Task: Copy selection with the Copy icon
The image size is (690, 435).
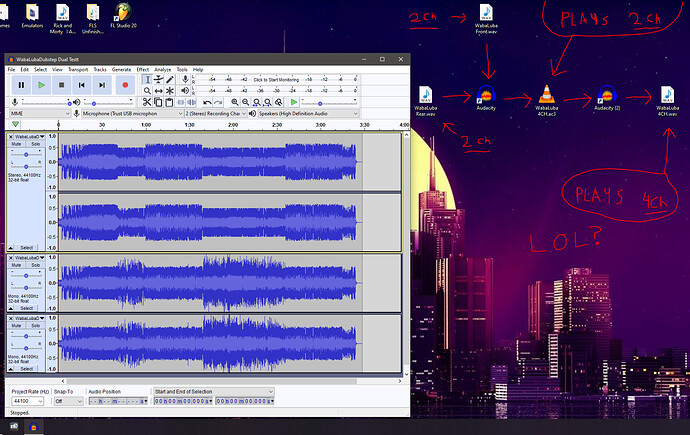Action: coord(158,102)
